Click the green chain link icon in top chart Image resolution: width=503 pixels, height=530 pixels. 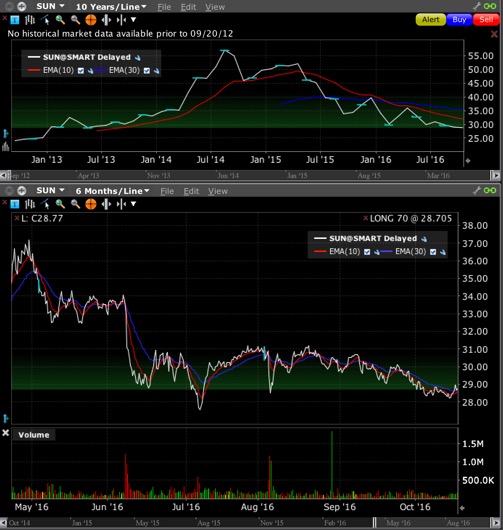pos(490,6)
